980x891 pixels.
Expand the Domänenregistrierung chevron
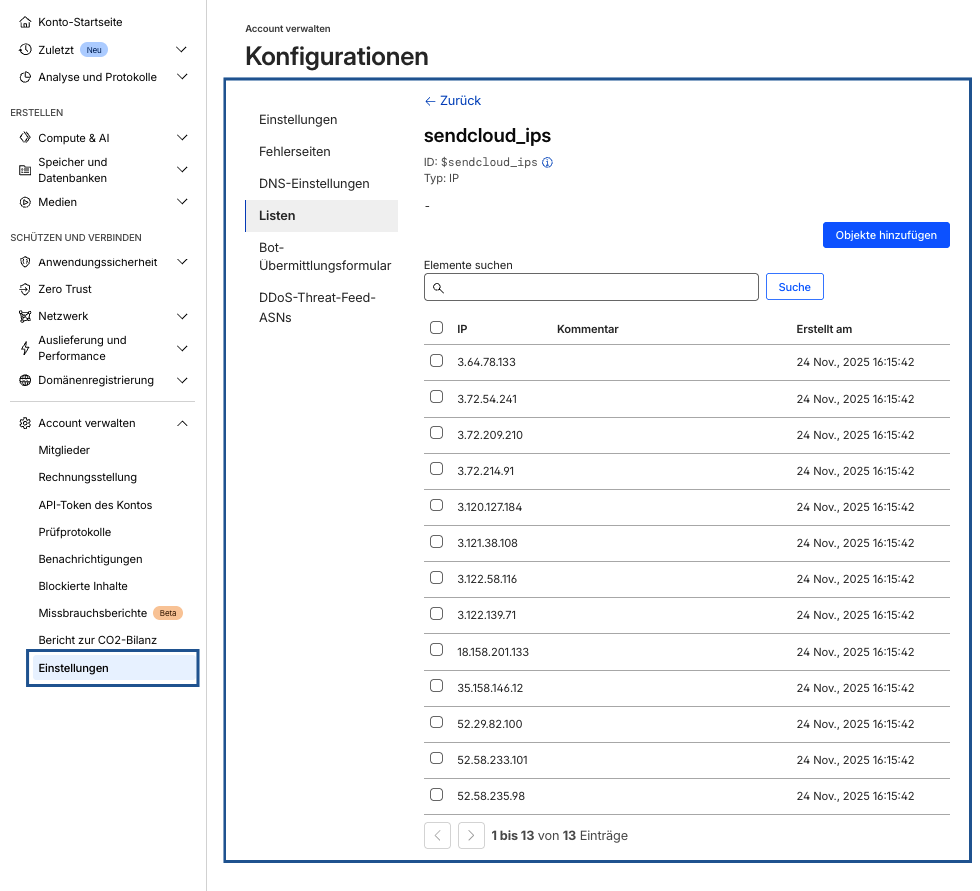(x=182, y=380)
